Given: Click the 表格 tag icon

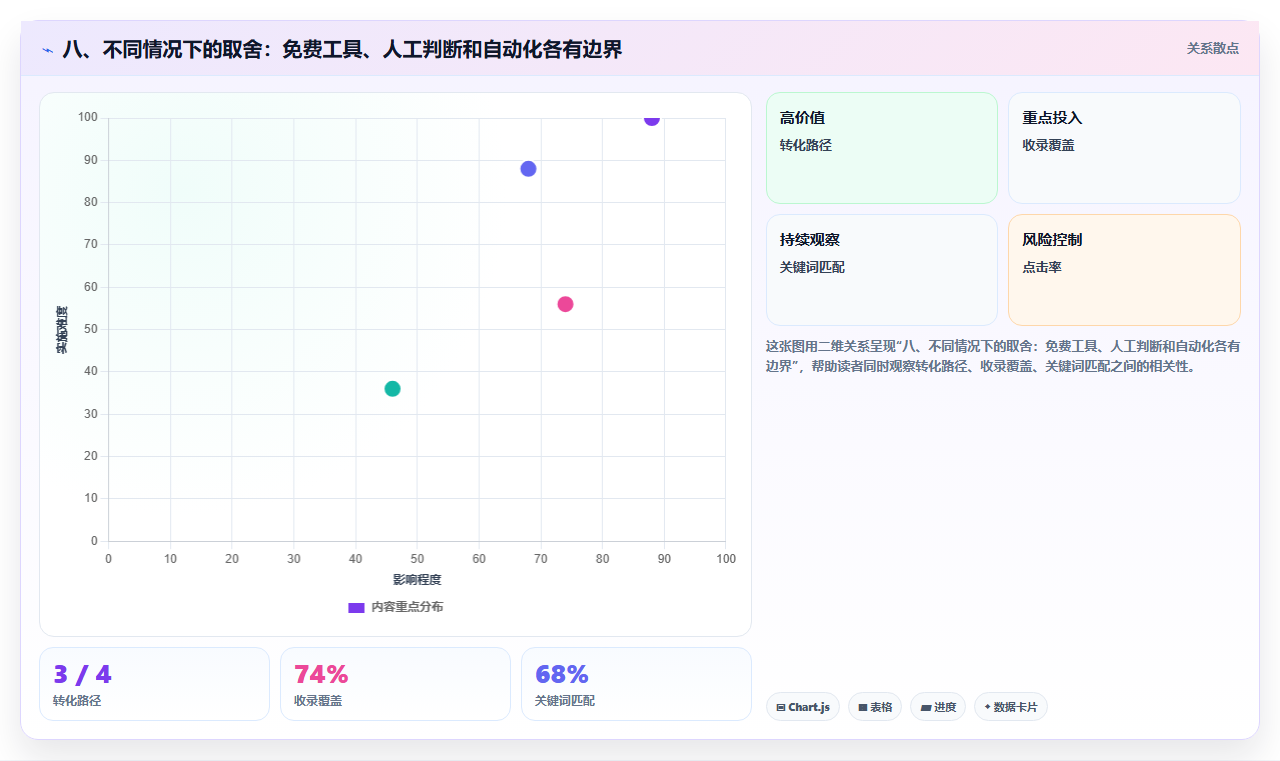Looking at the screenshot, I should pos(863,707).
